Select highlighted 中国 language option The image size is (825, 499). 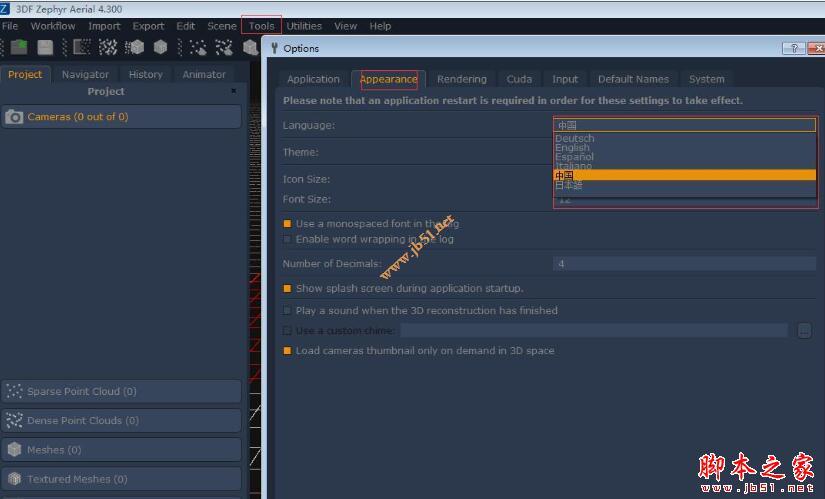tap(685, 175)
